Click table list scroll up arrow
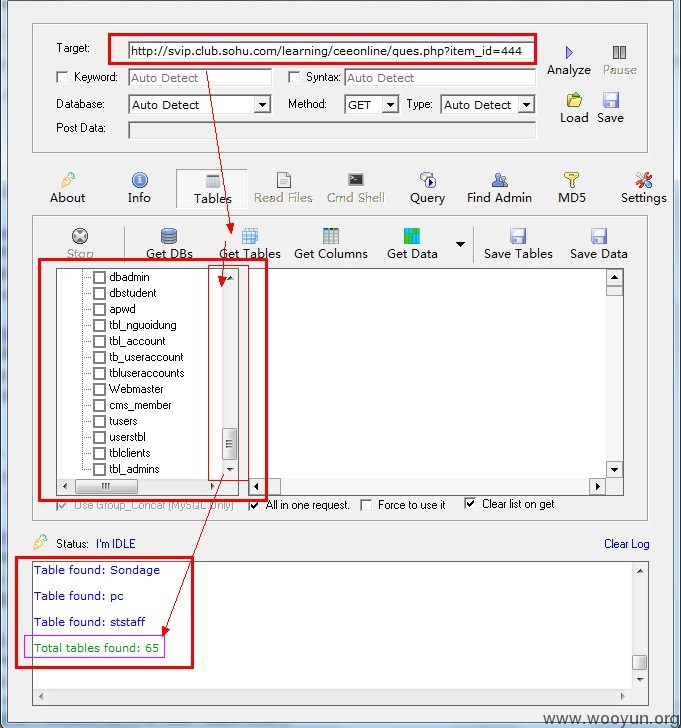Viewport: 681px width, 728px height. 230,278
